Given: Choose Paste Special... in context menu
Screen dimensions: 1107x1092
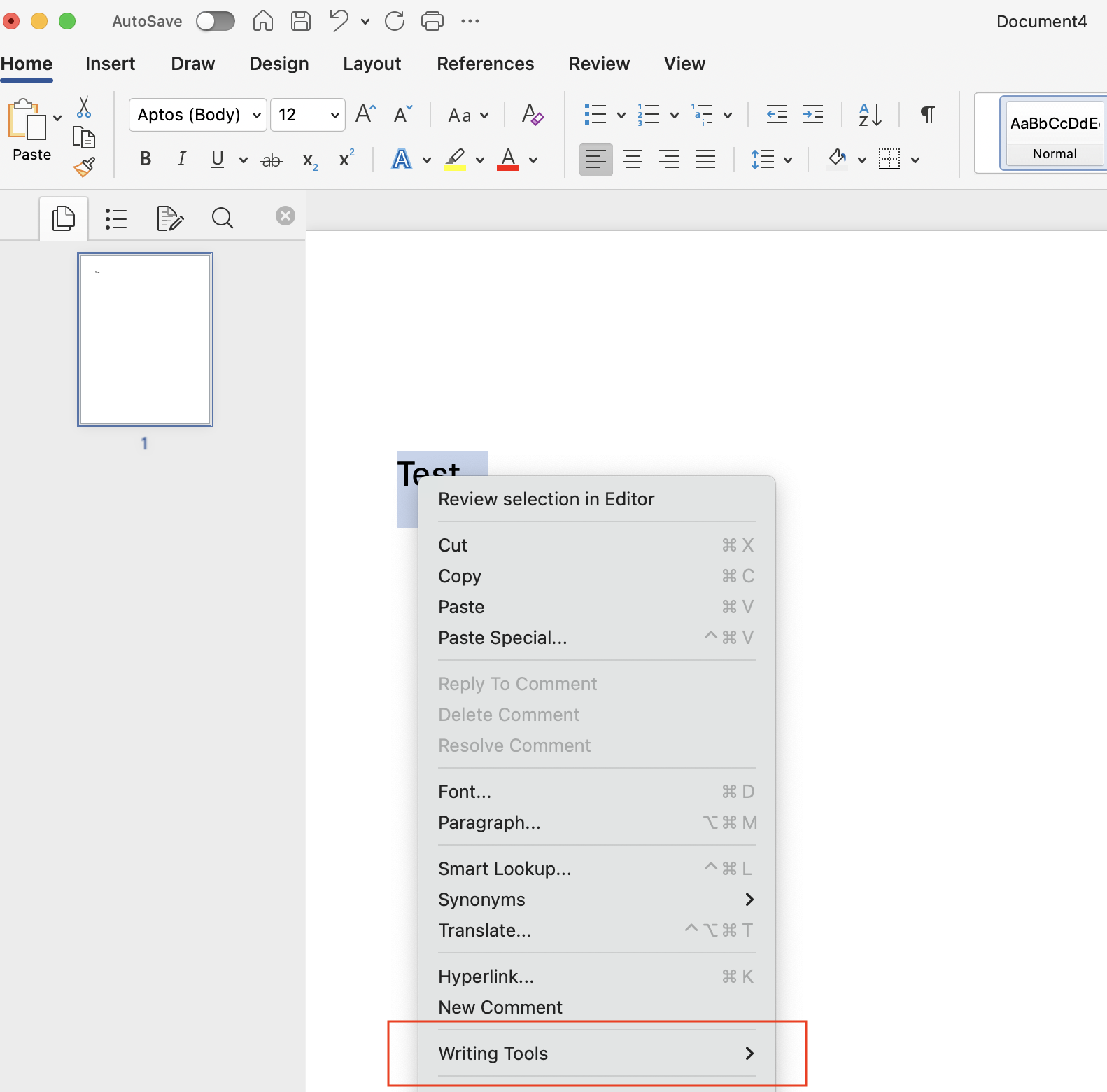Looking at the screenshot, I should [597, 638].
